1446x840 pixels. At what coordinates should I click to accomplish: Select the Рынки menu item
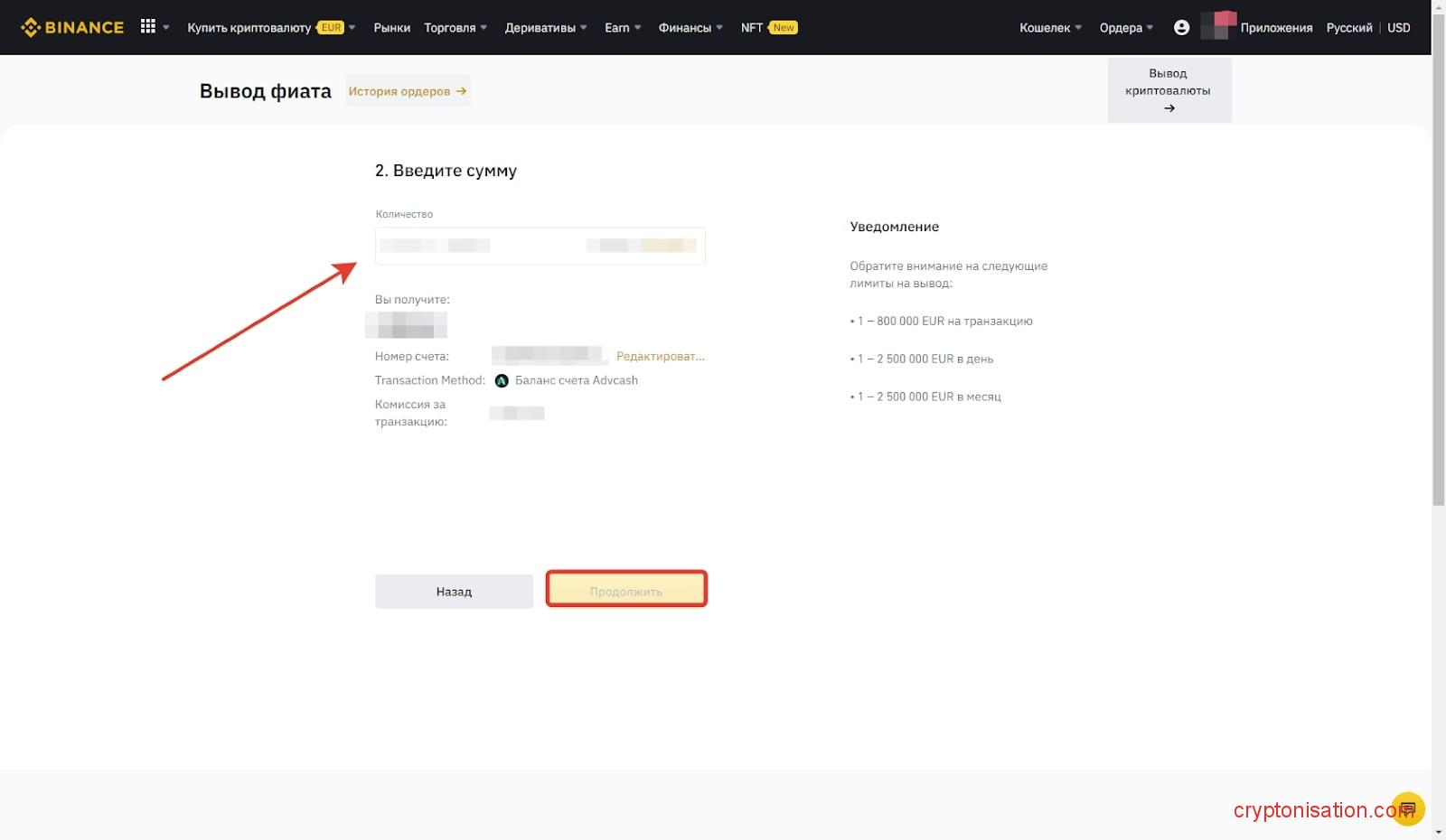coord(392,27)
